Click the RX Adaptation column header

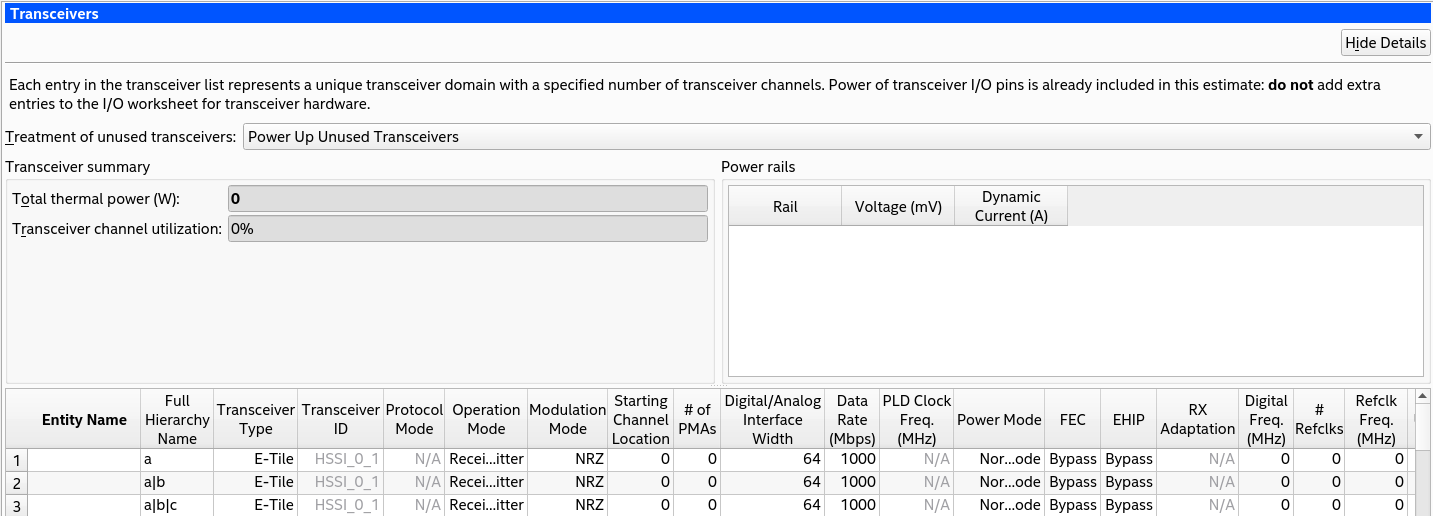tap(1197, 419)
